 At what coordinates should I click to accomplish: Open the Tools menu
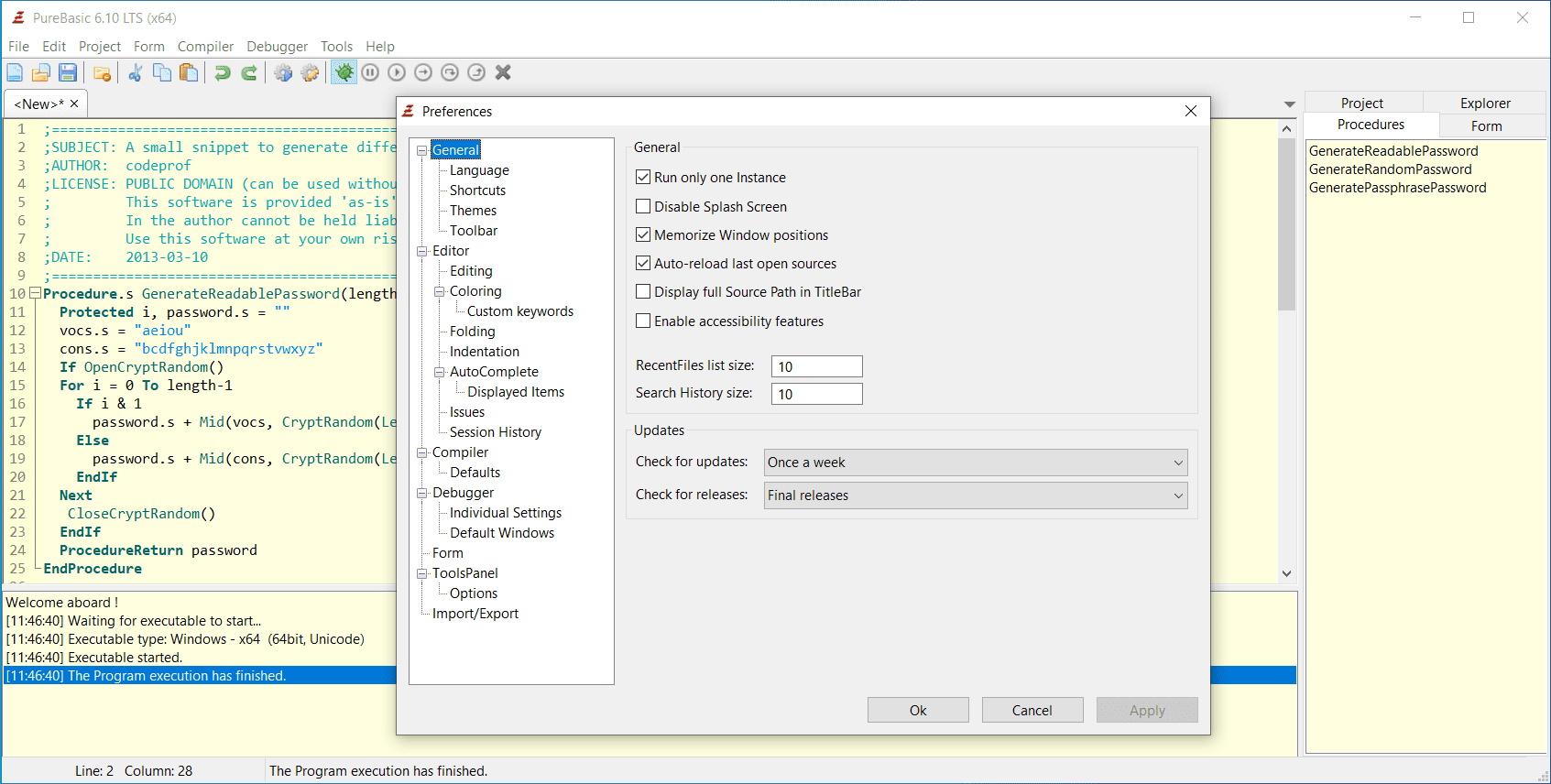coord(336,47)
